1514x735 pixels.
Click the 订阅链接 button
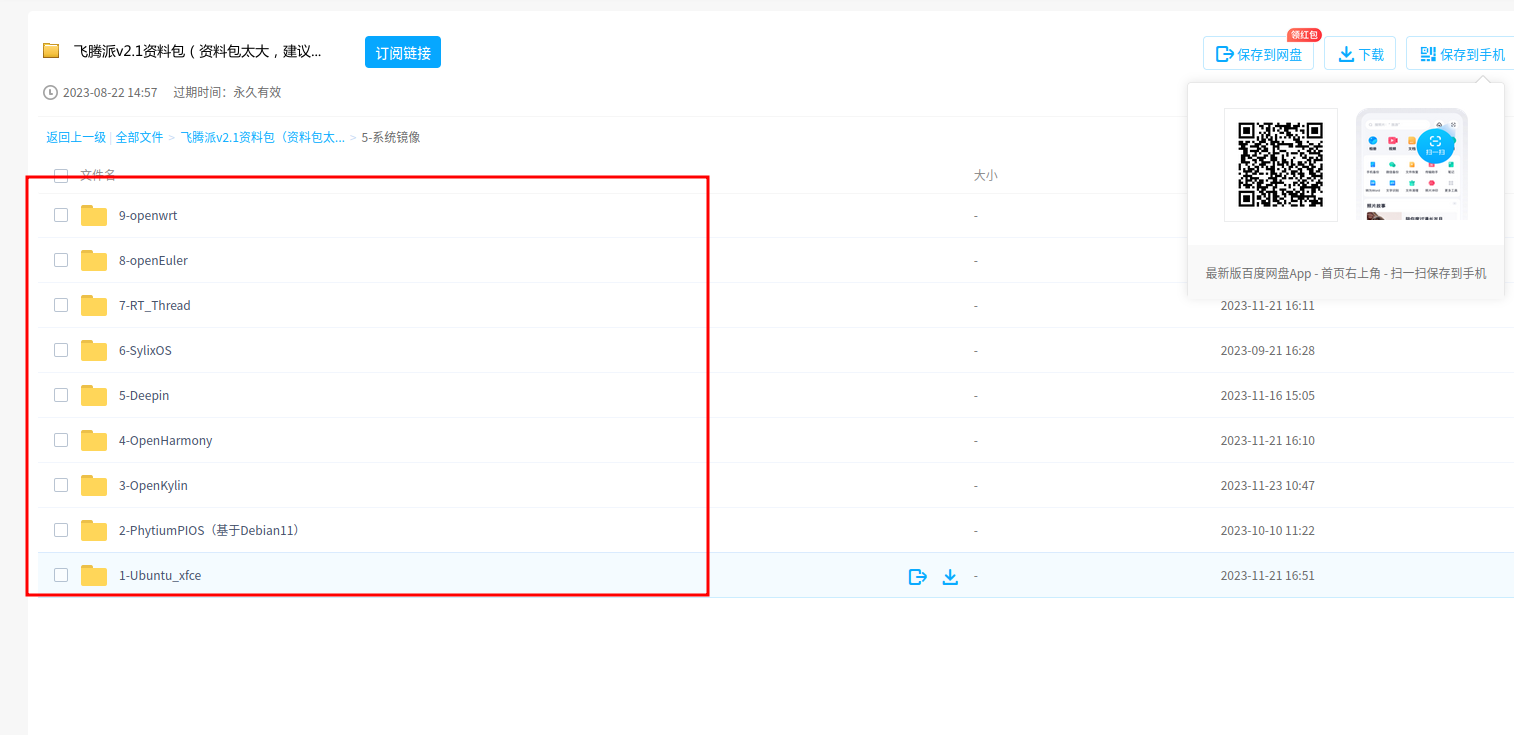point(403,52)
